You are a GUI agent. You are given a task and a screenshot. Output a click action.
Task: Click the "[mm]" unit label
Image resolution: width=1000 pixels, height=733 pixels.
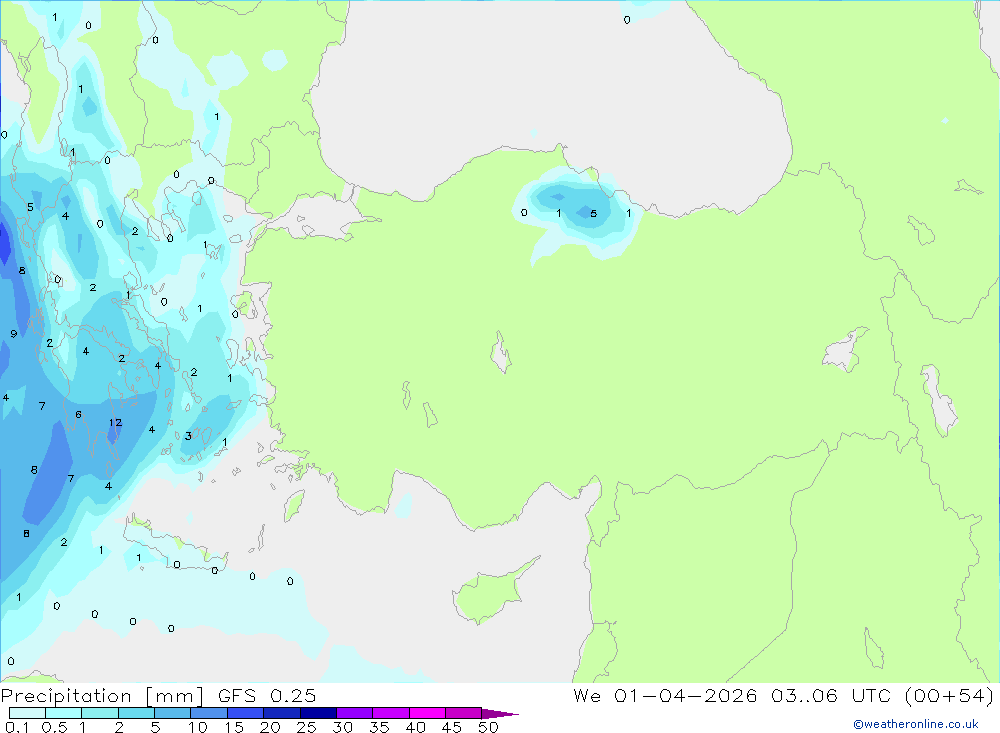click(x=175, y=696)
